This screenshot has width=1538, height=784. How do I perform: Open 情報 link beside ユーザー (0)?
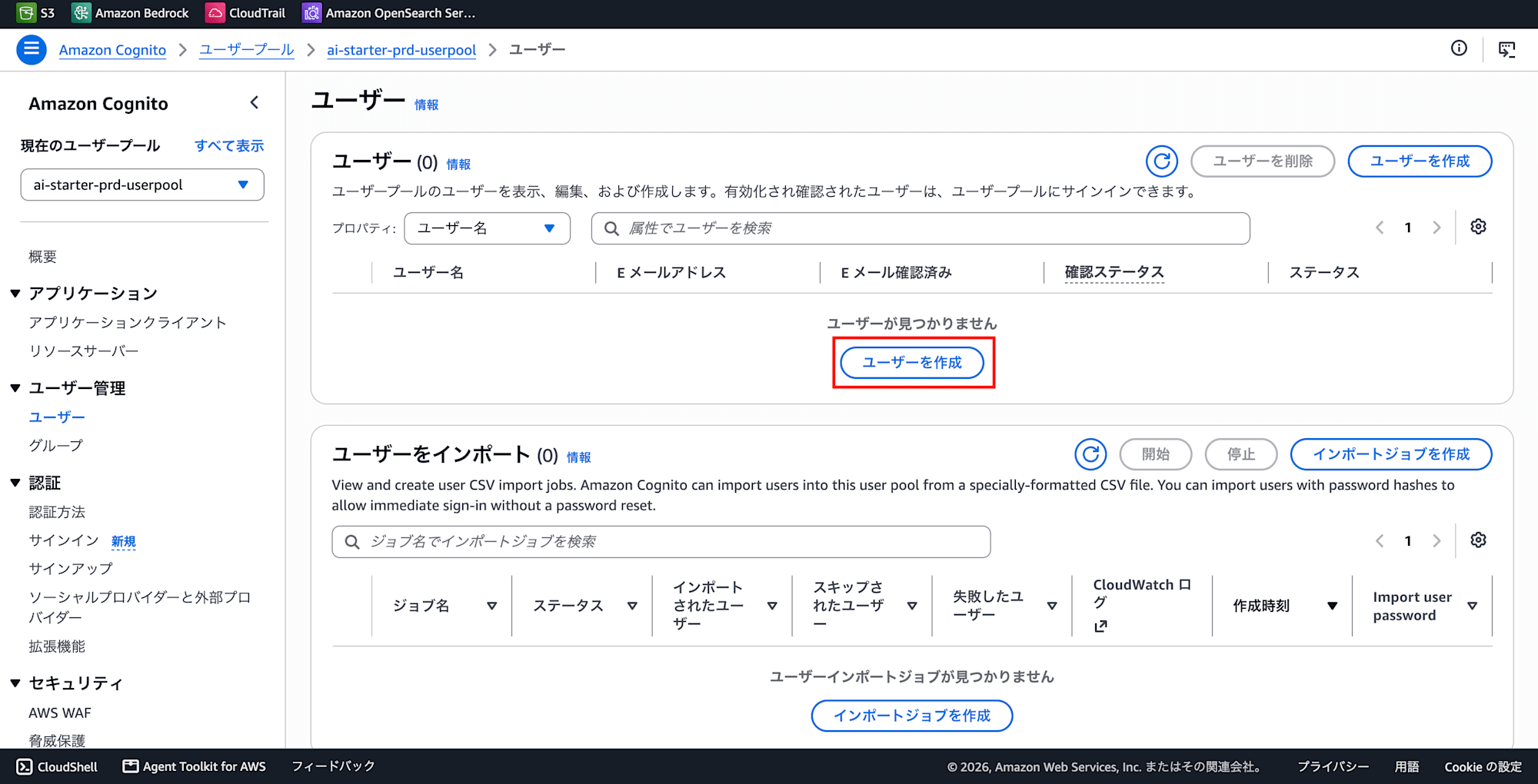coord(459,164)
